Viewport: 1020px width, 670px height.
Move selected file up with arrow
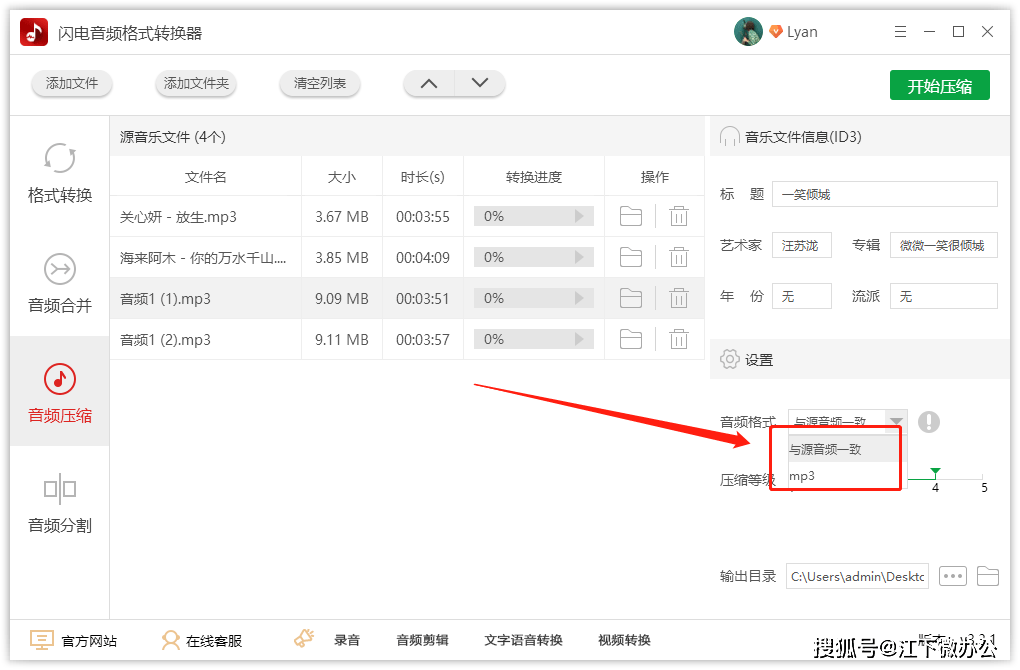click(x=429, y=83)
